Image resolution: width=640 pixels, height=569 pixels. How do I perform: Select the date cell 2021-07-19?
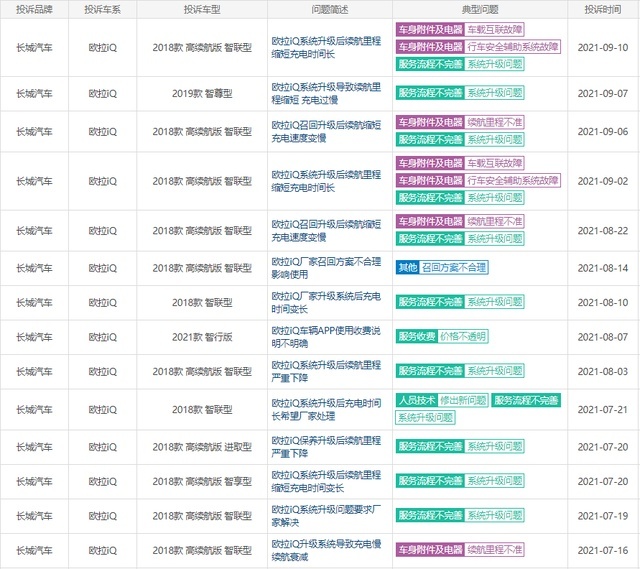[x=603, y=516]
